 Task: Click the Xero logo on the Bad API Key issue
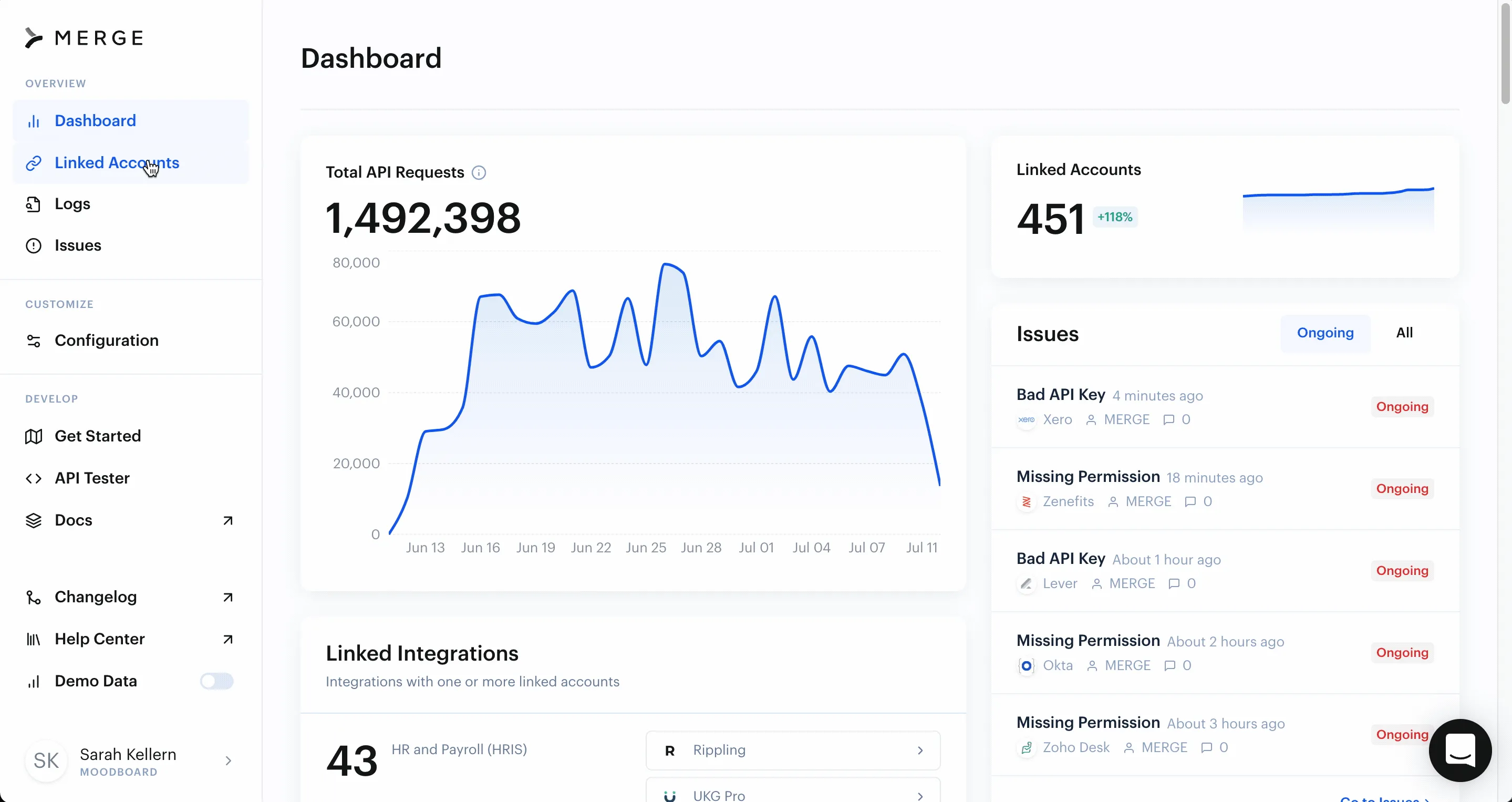click(x=1026, y=420)
